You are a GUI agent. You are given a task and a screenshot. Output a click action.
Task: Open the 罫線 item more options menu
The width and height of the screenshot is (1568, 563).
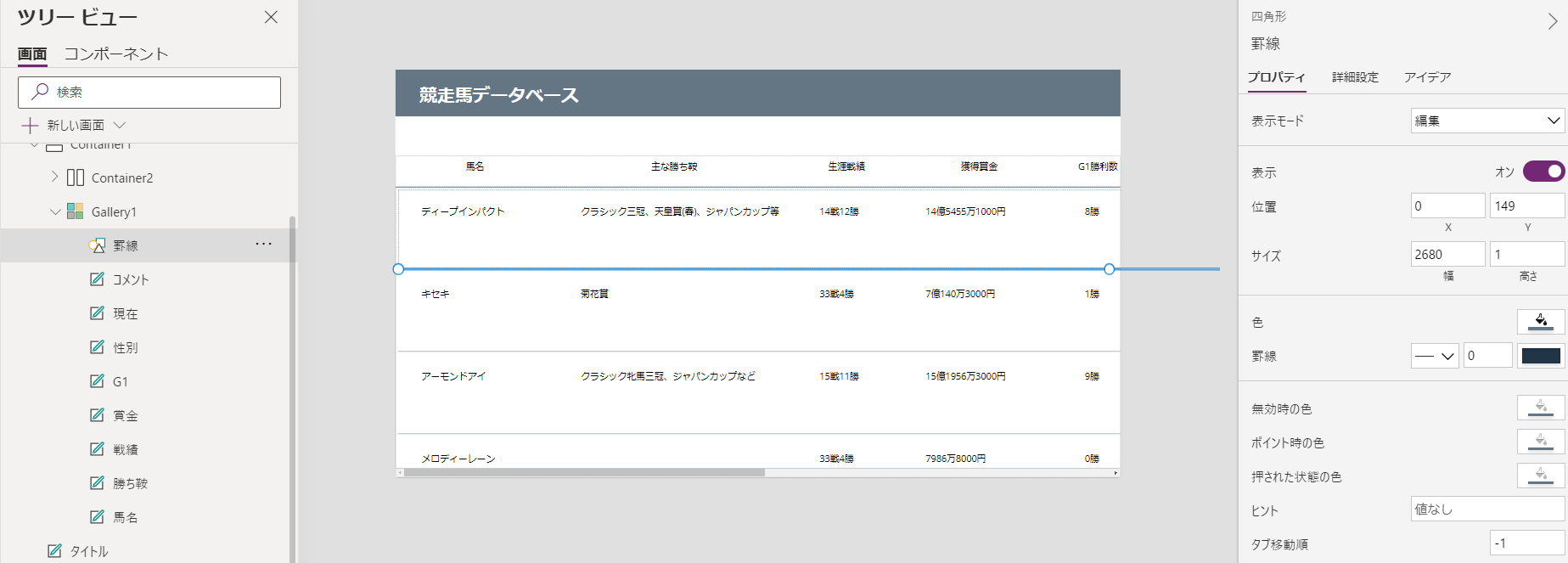[264, 245]
